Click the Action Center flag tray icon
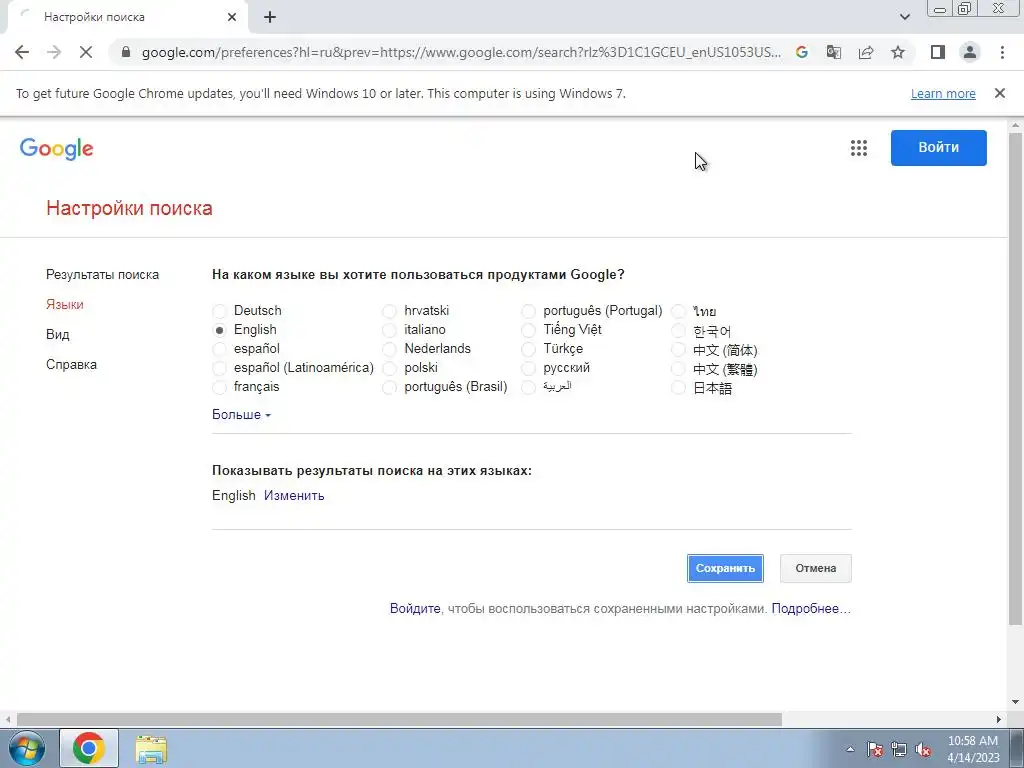 coord(874,749)
